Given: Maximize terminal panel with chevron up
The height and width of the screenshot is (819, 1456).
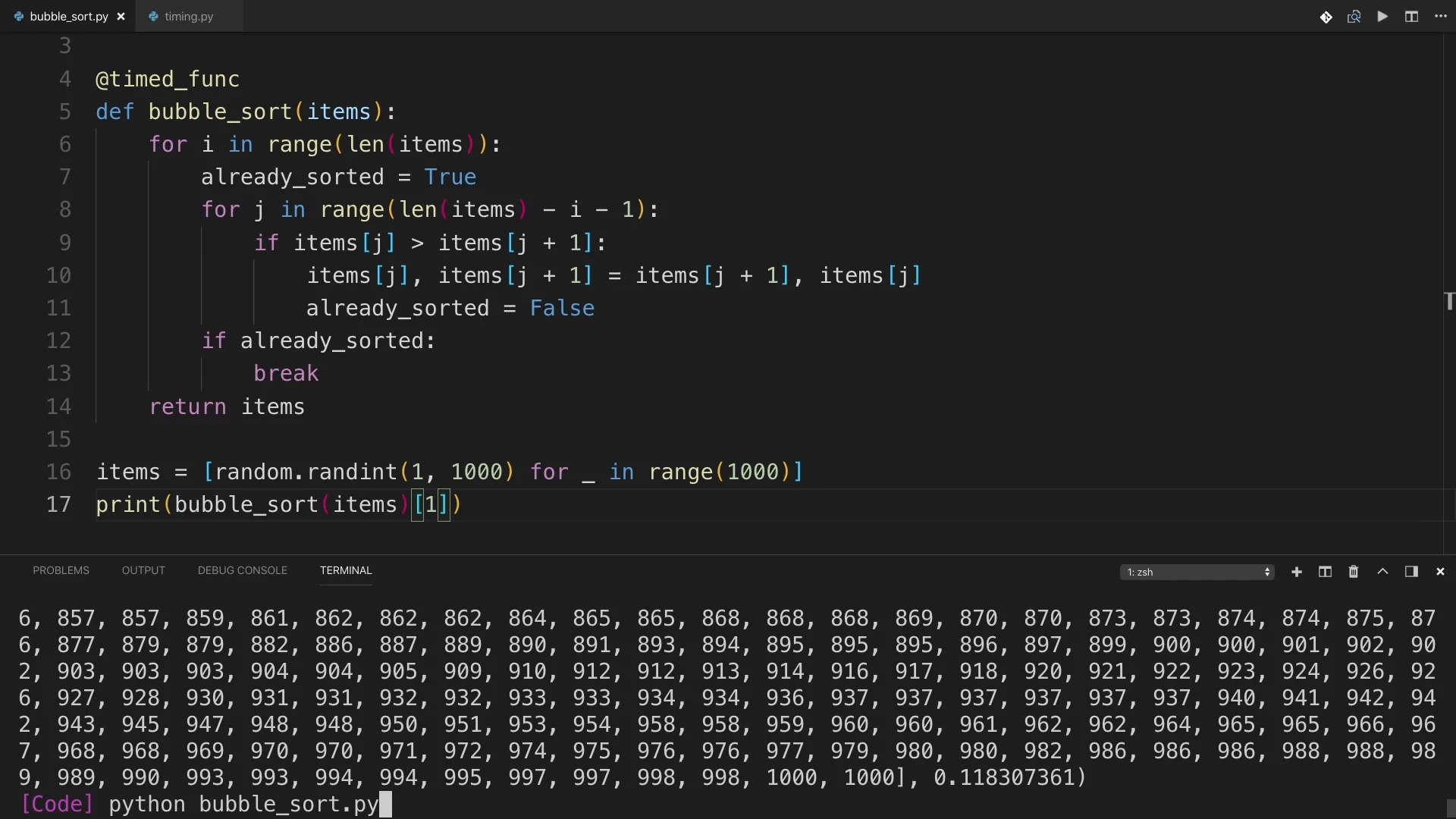Looking at the screenshot, I should tap(1382, 572).
